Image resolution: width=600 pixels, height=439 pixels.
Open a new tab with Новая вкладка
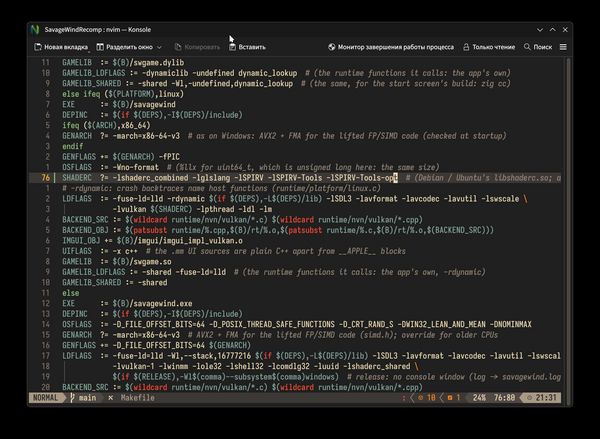pyautogui.click(x=61, y=47)
